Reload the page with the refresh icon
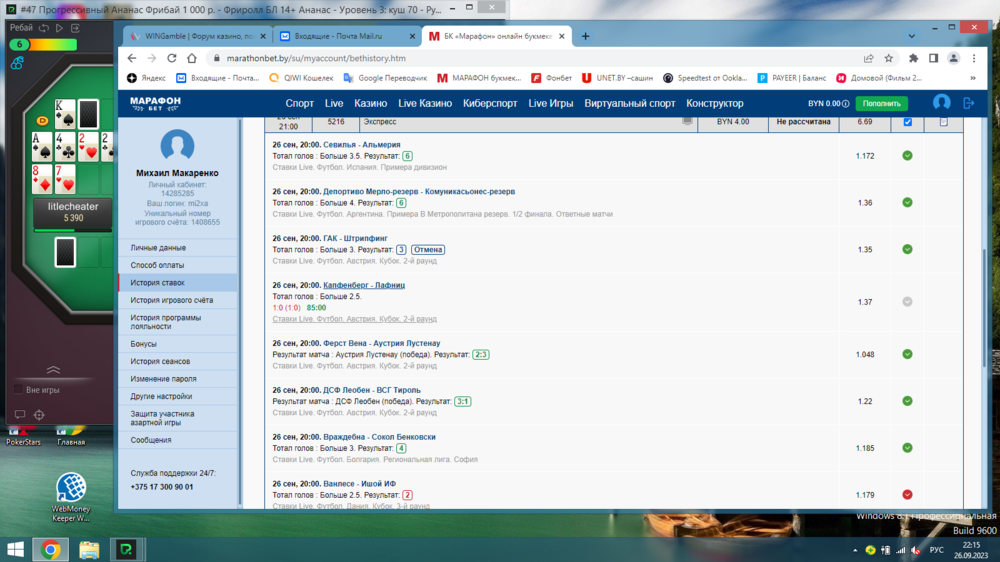This screenshot has width=1000, height=562. tap(172, 58)
